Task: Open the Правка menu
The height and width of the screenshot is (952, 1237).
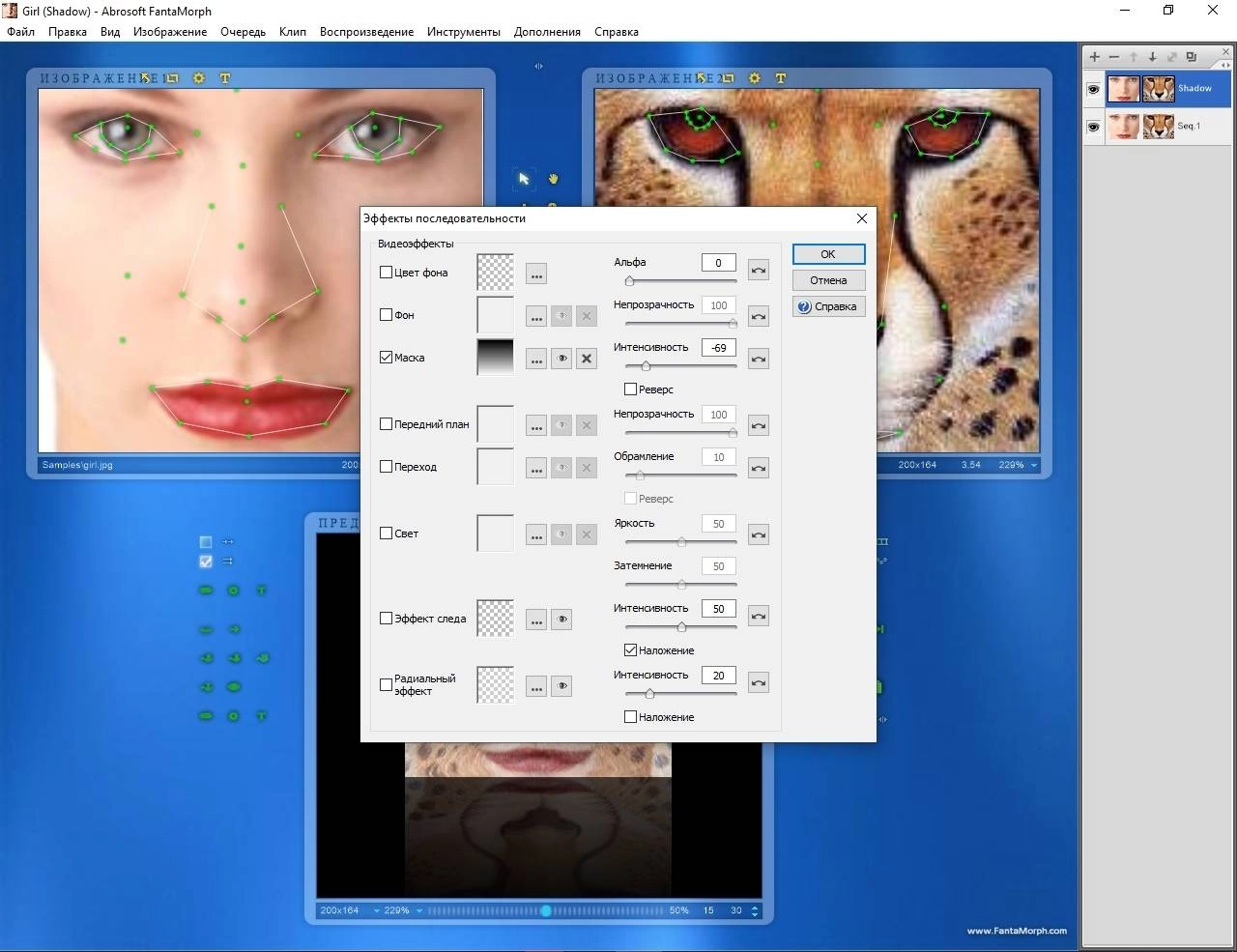Action: click(68, 32)
